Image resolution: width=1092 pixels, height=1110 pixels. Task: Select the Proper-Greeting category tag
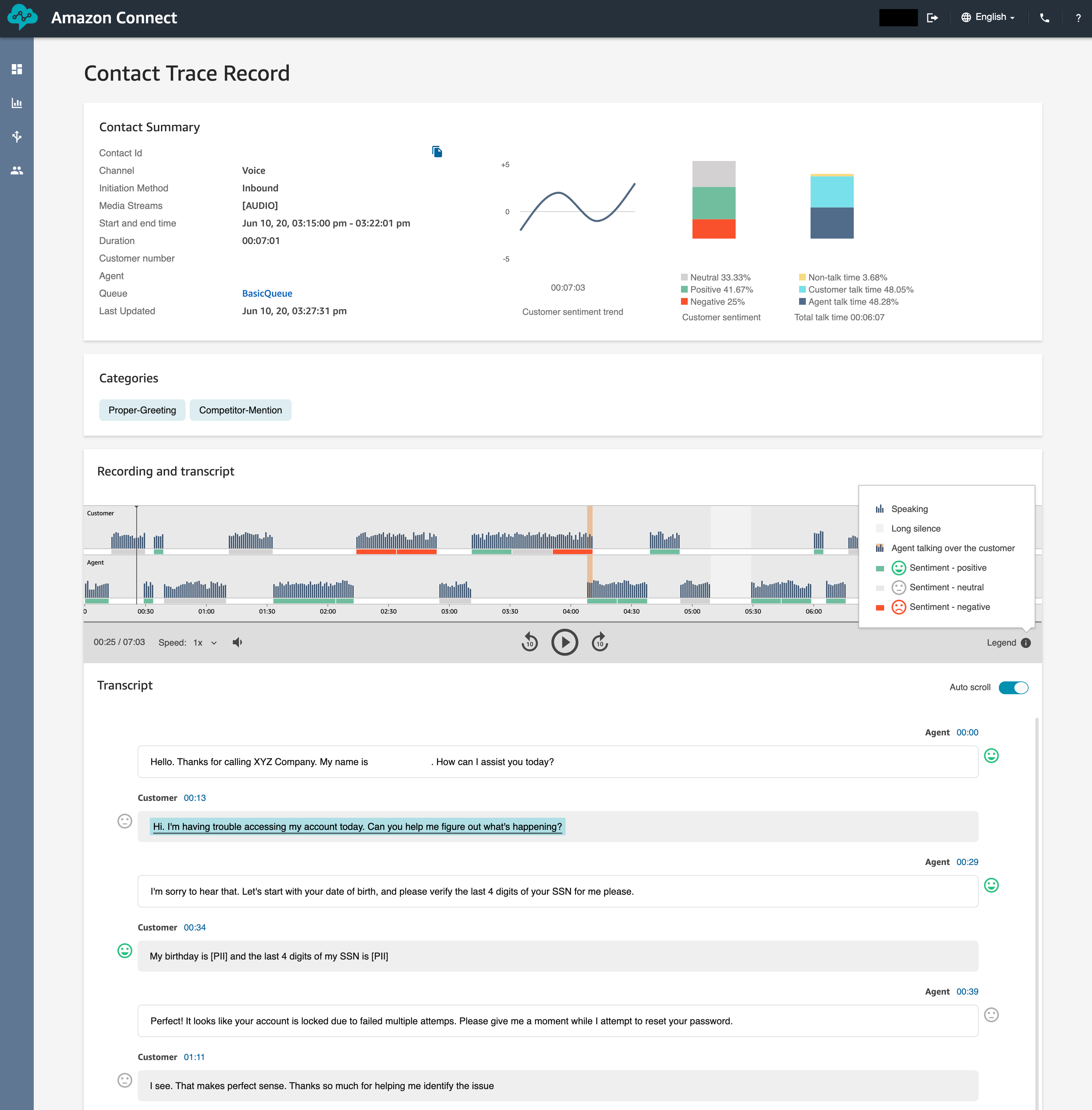[142, 410]
